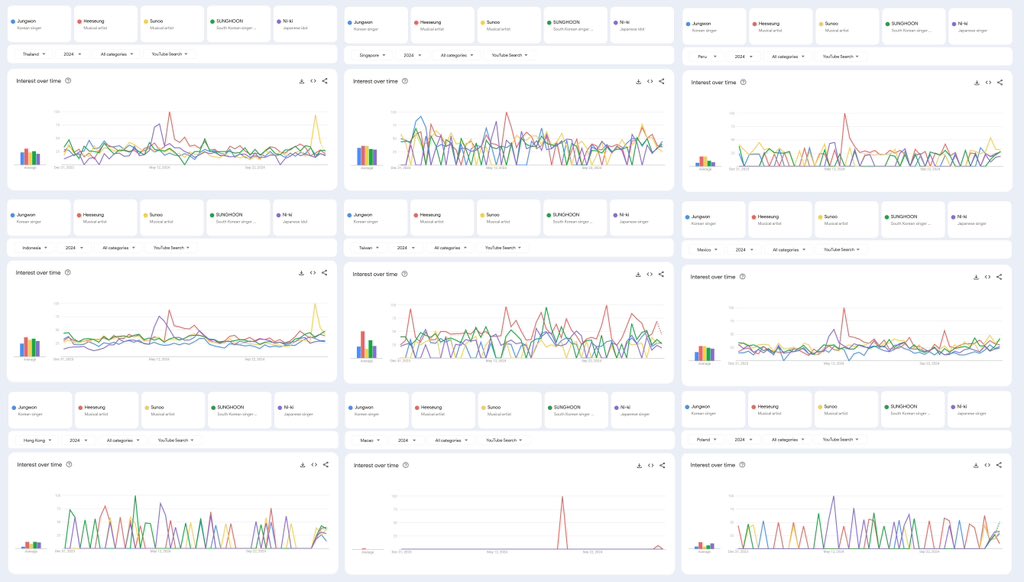This screenshot has width=1024, height=582.
Task: Click the SUNGHOON term card in Taiwan panel
Action: [570, 214]
